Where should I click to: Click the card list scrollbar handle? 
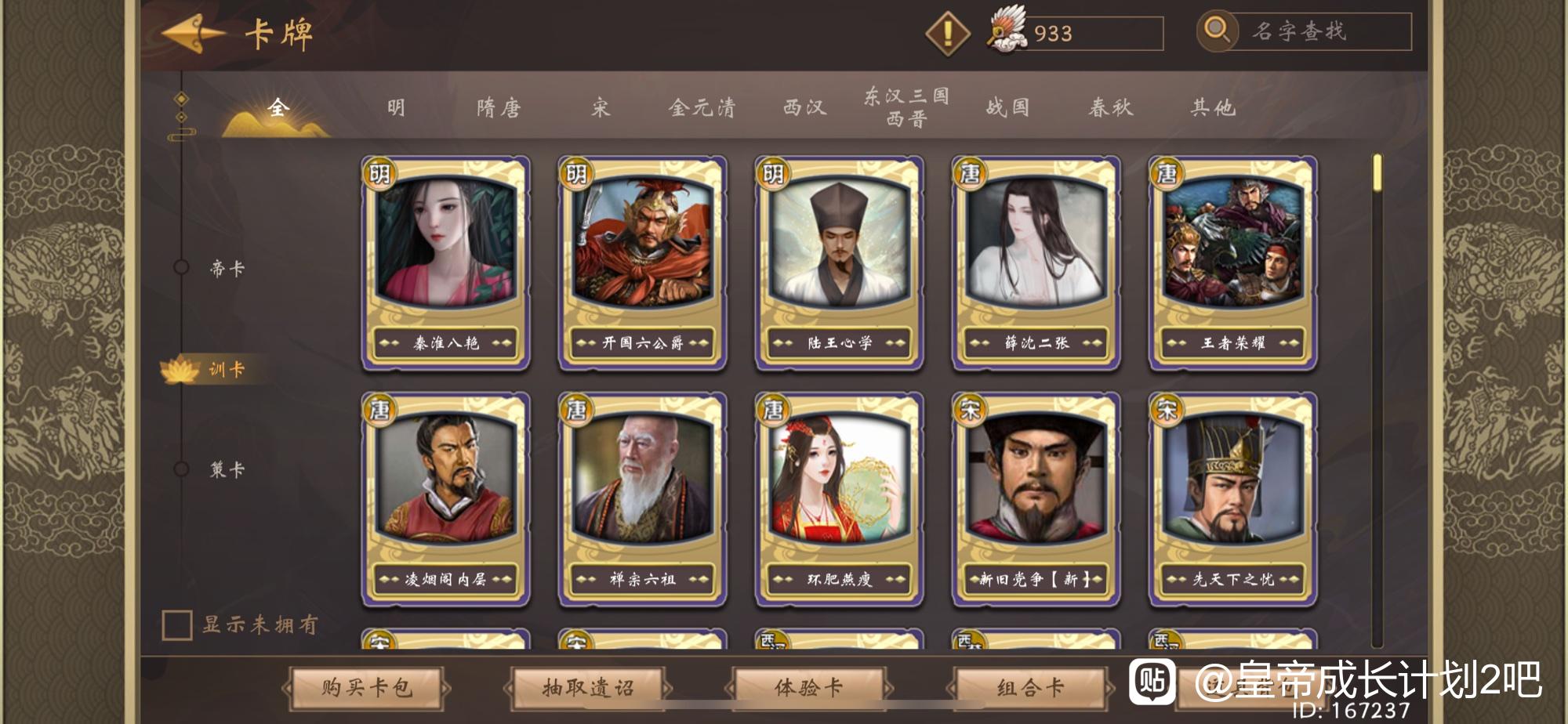[1377, 173]
